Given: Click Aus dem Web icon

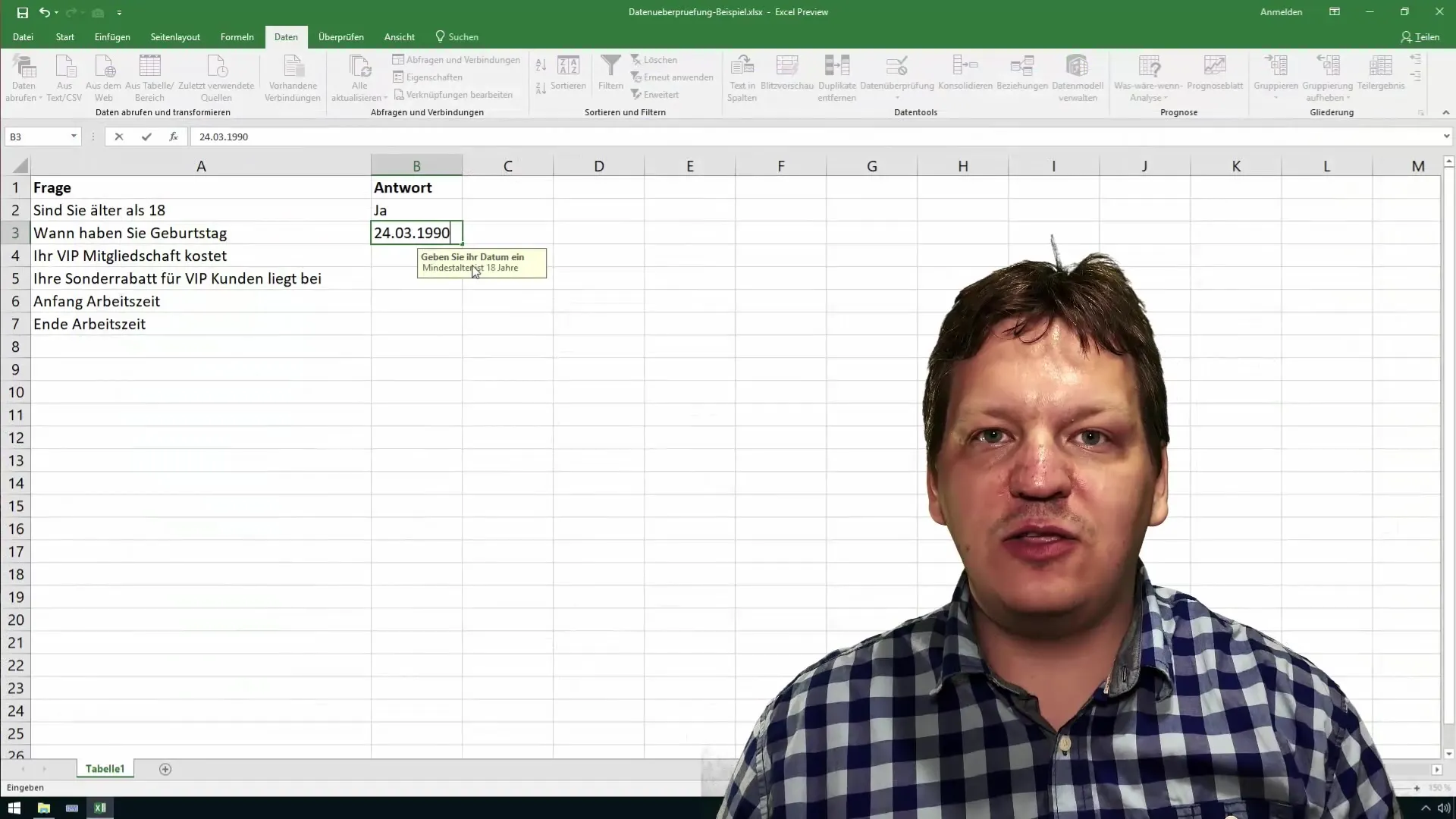Looking at the screenshot, I should [x=103, y=79].
